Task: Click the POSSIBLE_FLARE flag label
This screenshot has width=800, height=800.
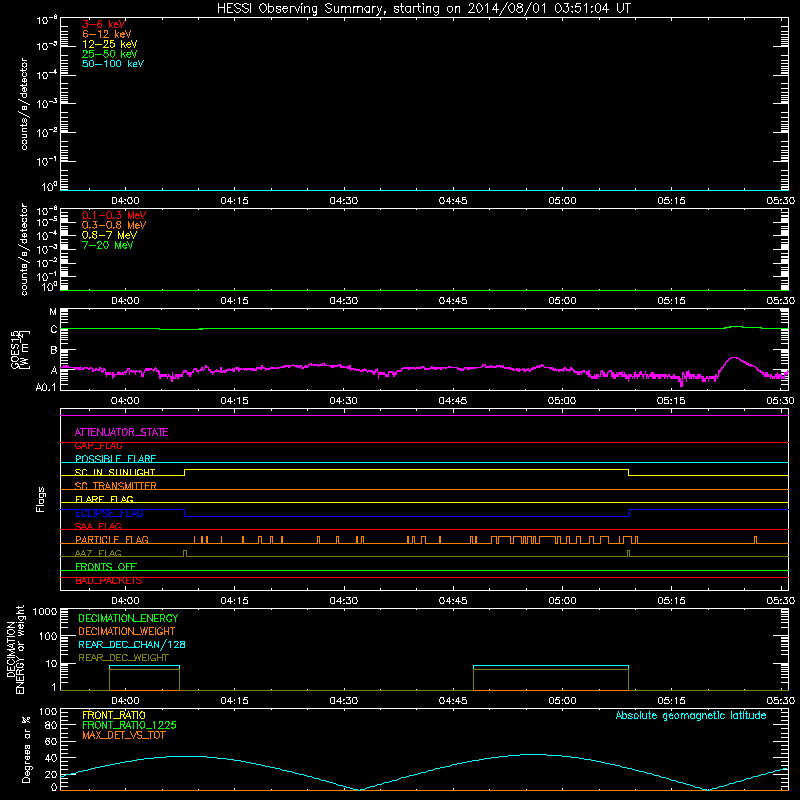Action: pos(115,459)
